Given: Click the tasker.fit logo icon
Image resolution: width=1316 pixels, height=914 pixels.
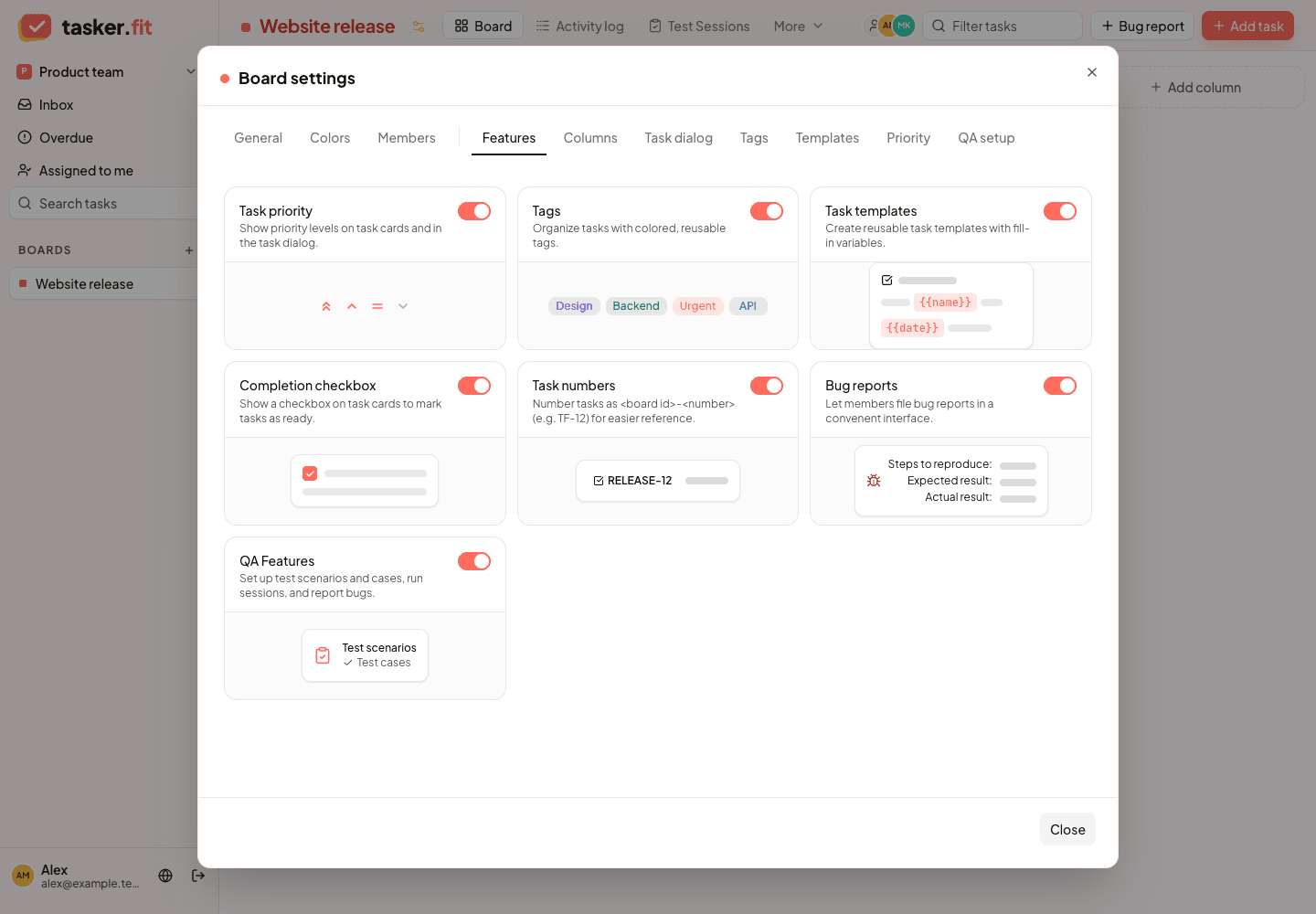Looking at the screenshot, I should [35, 27].
